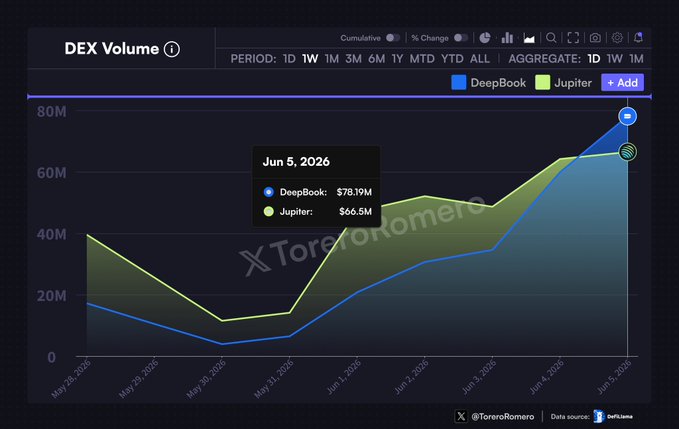Click the May 30, 2026 axis label
Viewport: 679px width, 429px height.
coord(207,379)
